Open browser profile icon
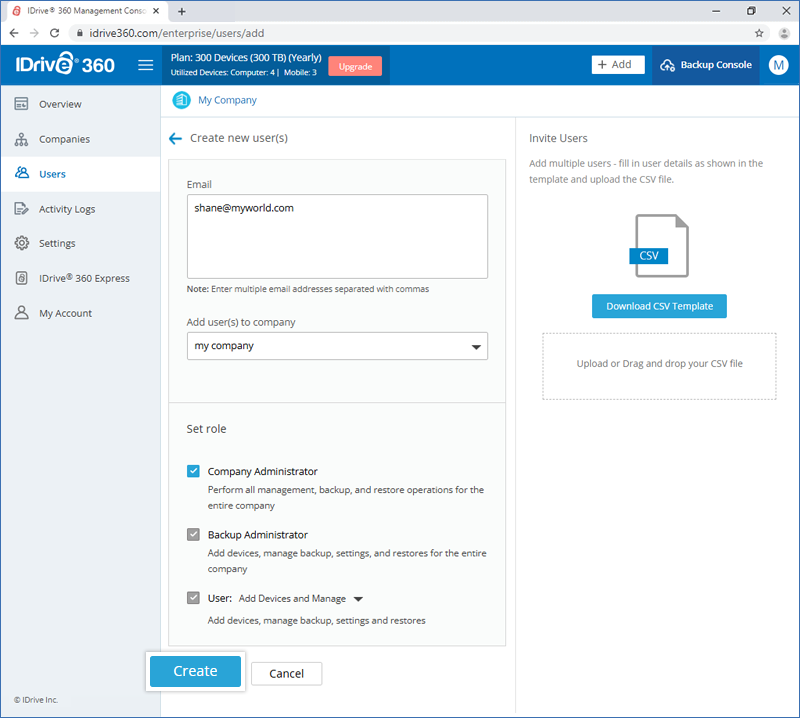This screenshot has height=718, width=800. [x=784, y=33]
